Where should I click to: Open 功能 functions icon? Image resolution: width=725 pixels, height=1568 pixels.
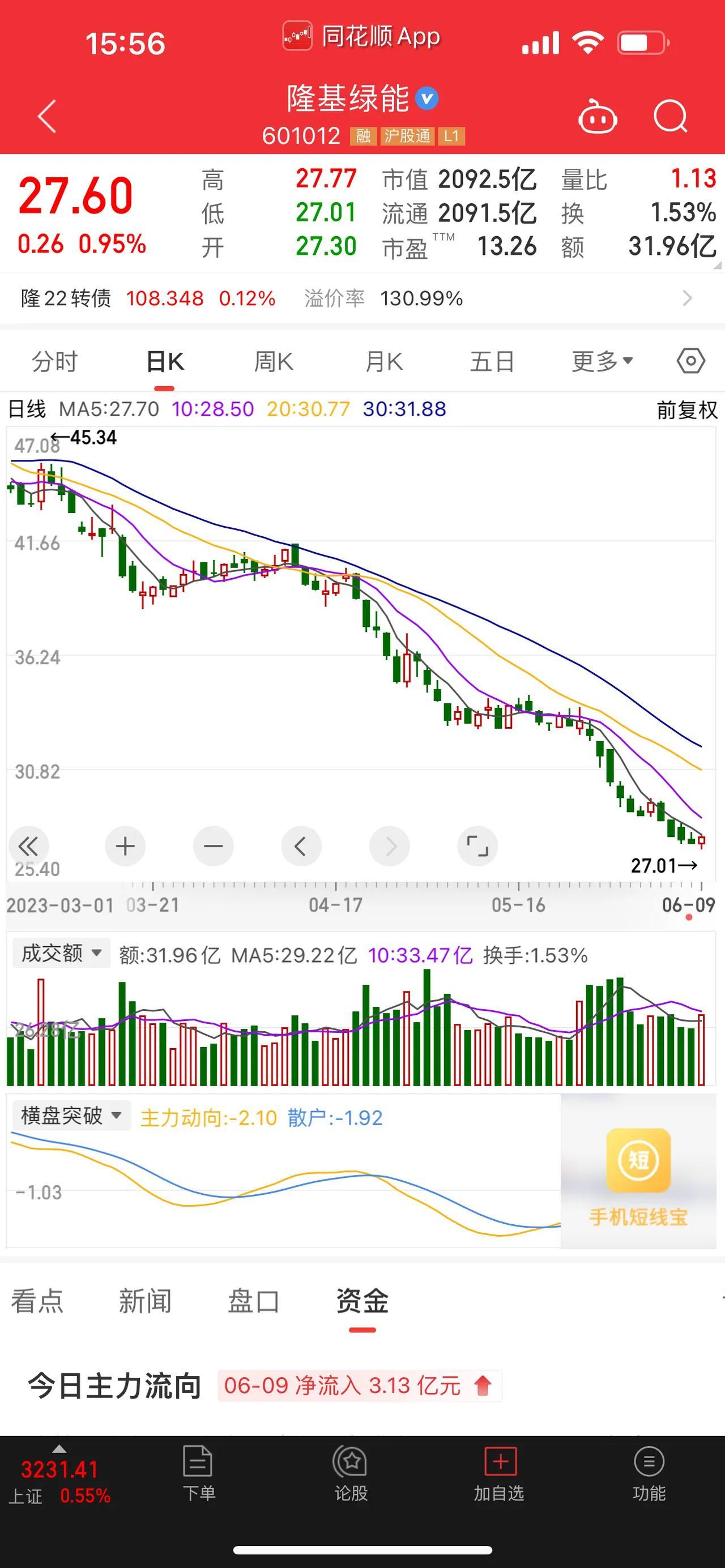click(649, 1473)
